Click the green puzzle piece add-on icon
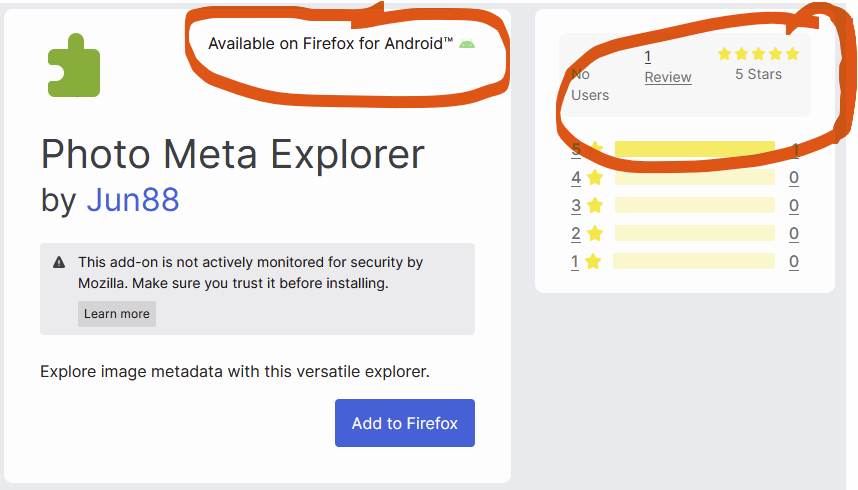Viewport: 858px width, 490px height. click(x=74, y=65)
